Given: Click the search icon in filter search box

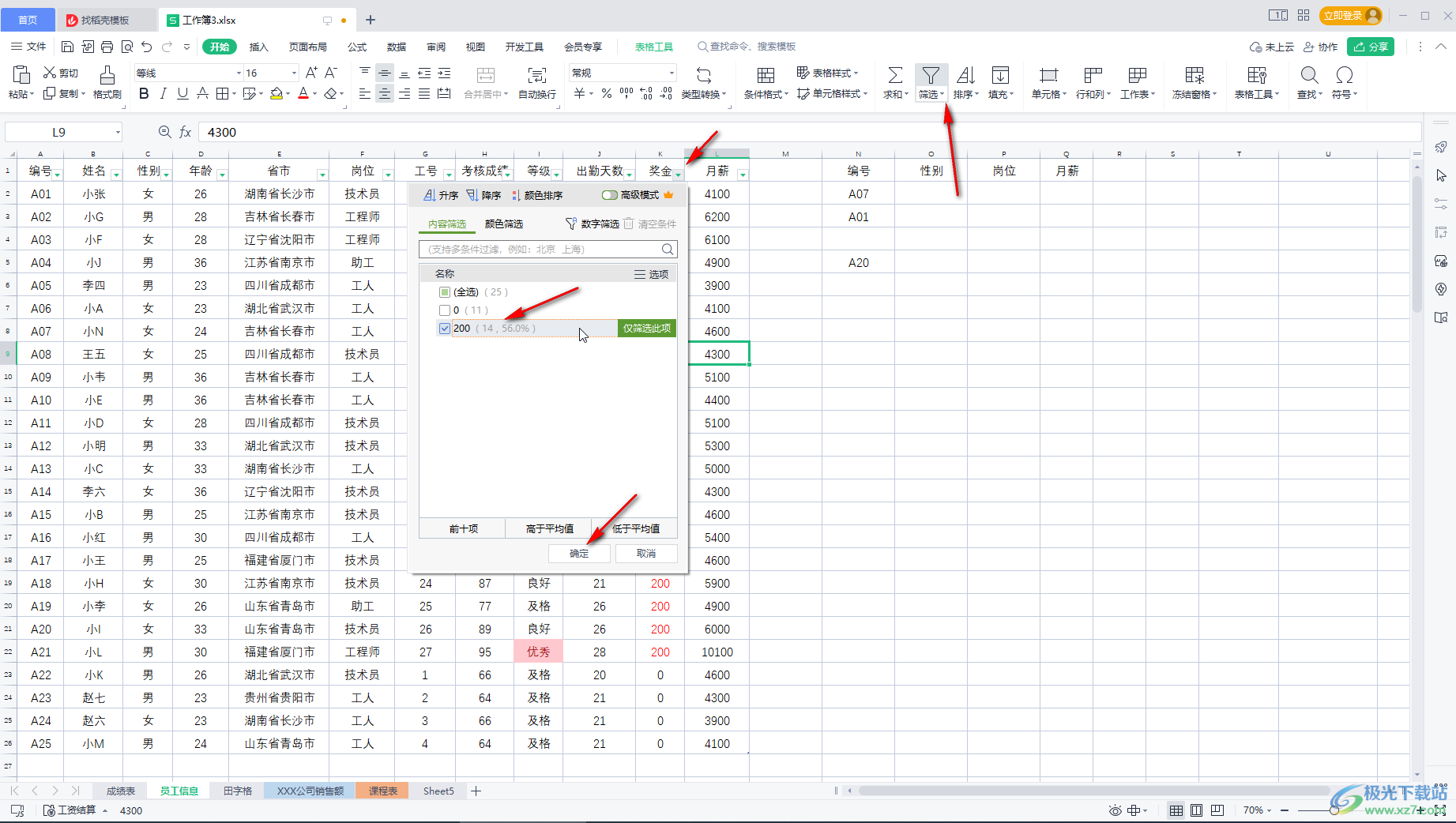Looking at the screenshot, I should coord(668,250).
